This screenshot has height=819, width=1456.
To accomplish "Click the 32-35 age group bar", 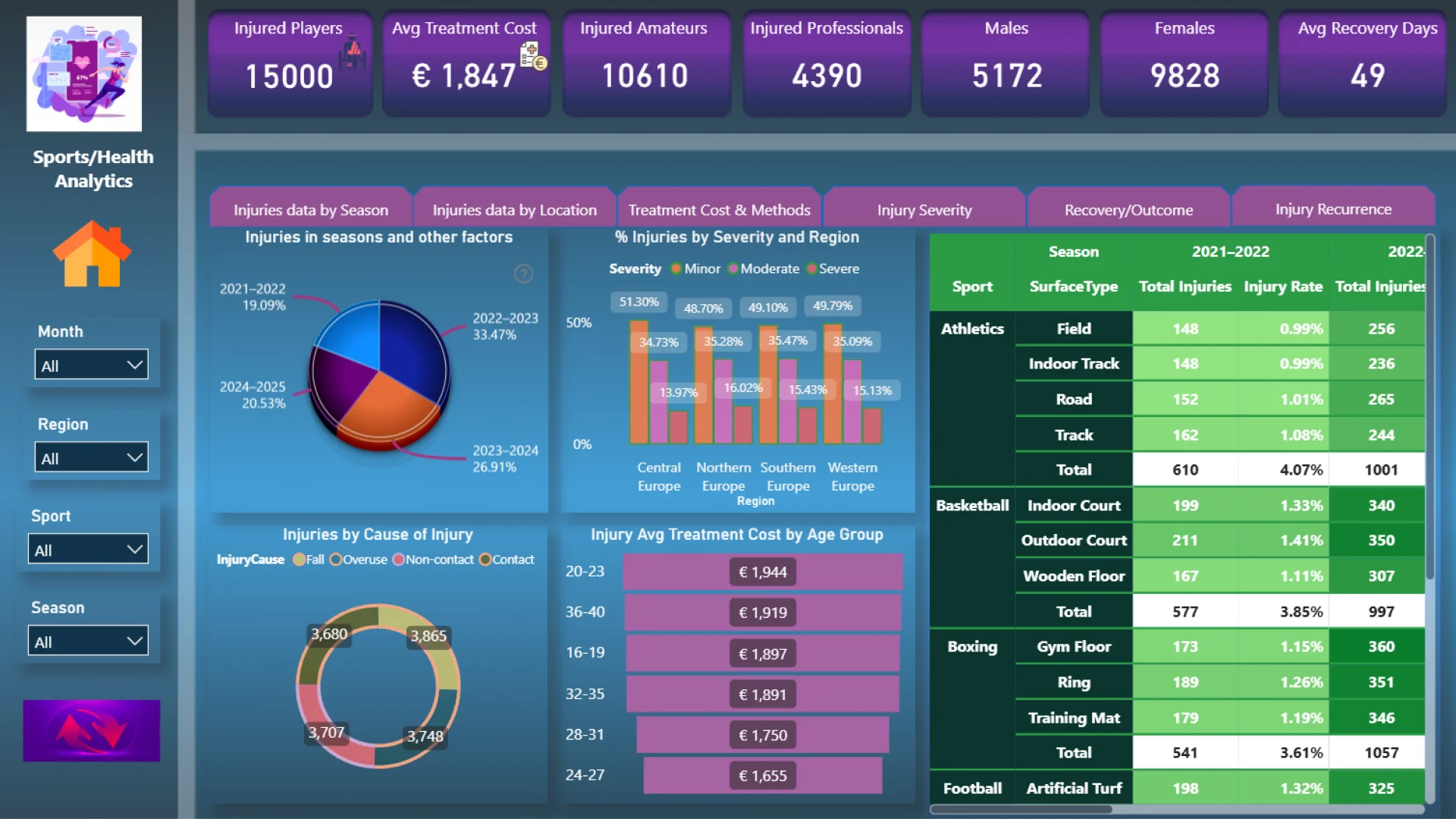I will pos(763,694).
